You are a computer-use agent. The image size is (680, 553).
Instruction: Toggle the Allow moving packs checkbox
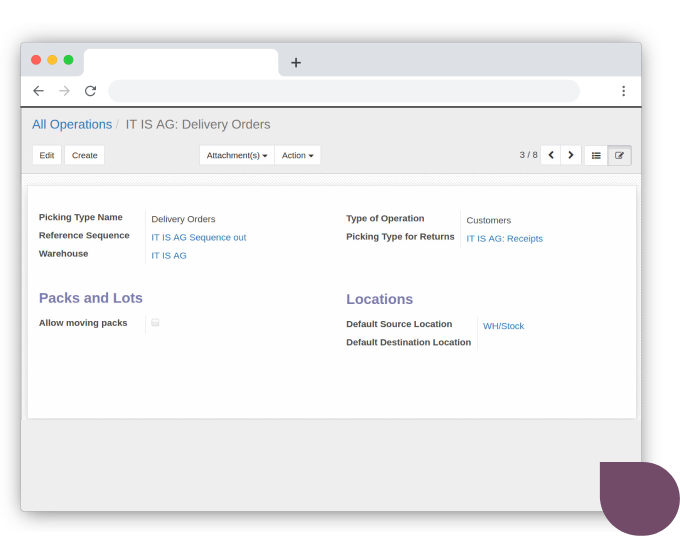click(x=155, y=323)
